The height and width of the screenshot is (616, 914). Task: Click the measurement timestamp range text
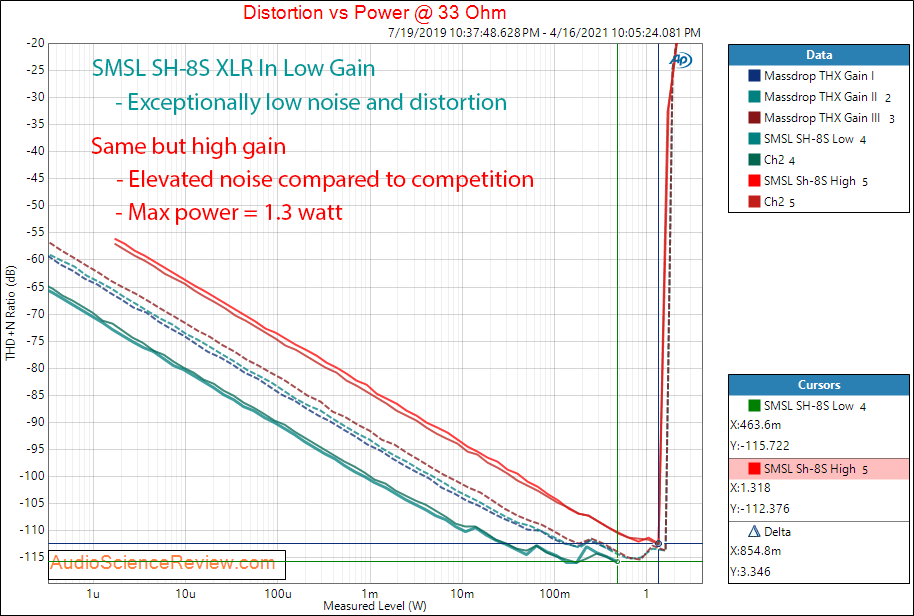pos(544,33)
